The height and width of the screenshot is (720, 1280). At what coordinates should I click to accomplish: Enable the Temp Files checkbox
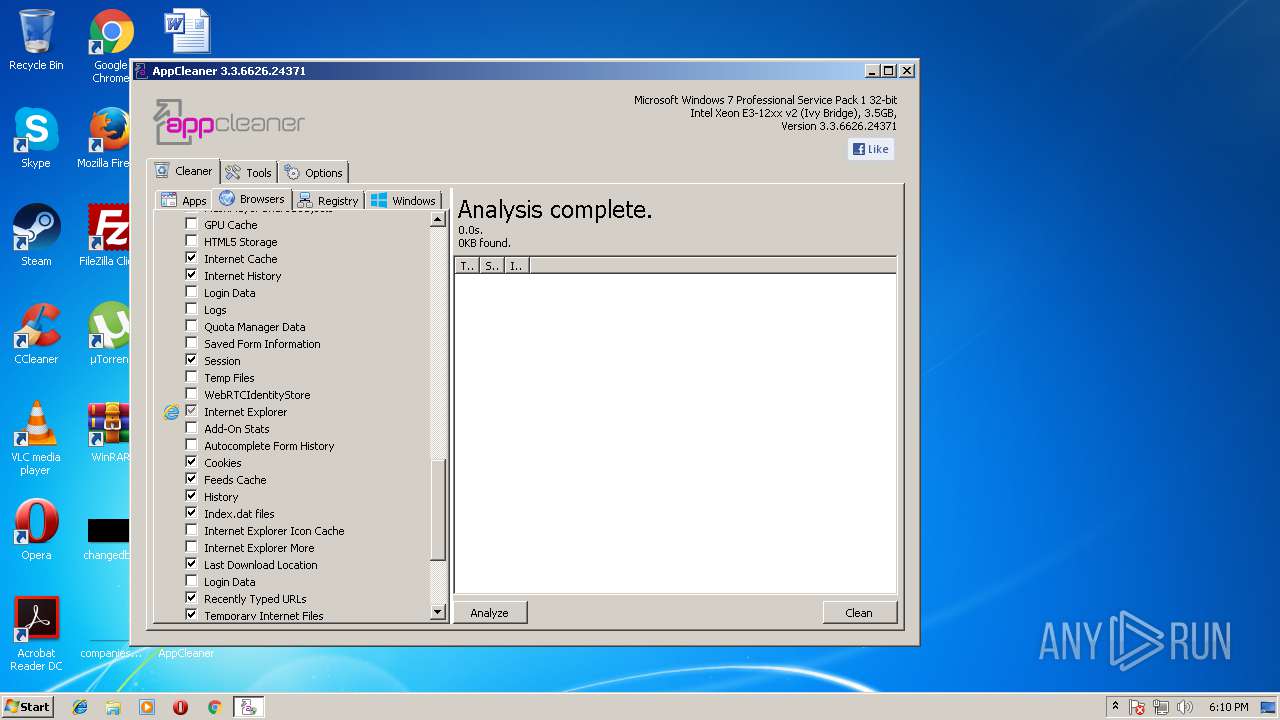191,378
